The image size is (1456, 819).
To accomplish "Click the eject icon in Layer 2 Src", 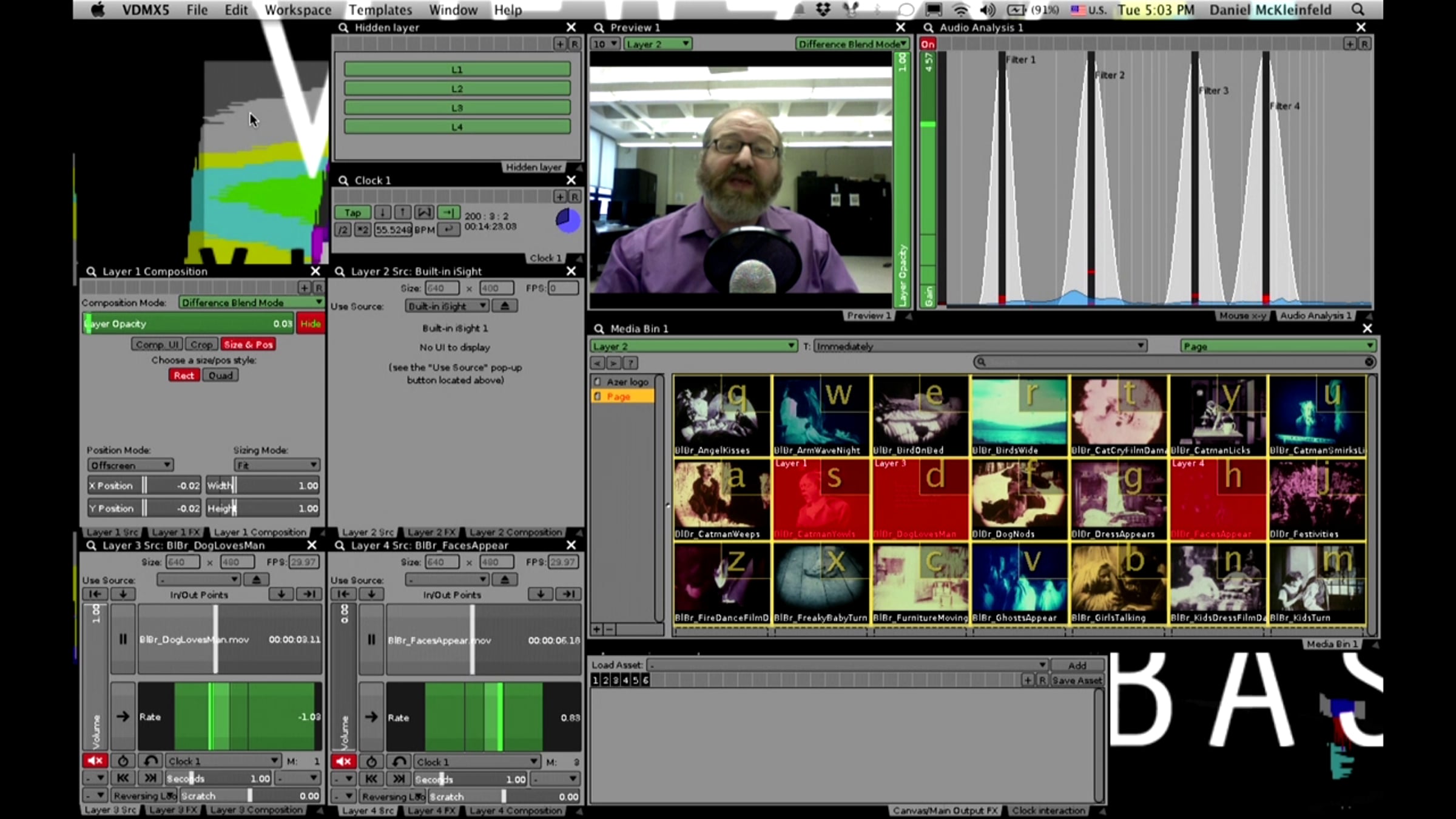I will click(505, 306).
